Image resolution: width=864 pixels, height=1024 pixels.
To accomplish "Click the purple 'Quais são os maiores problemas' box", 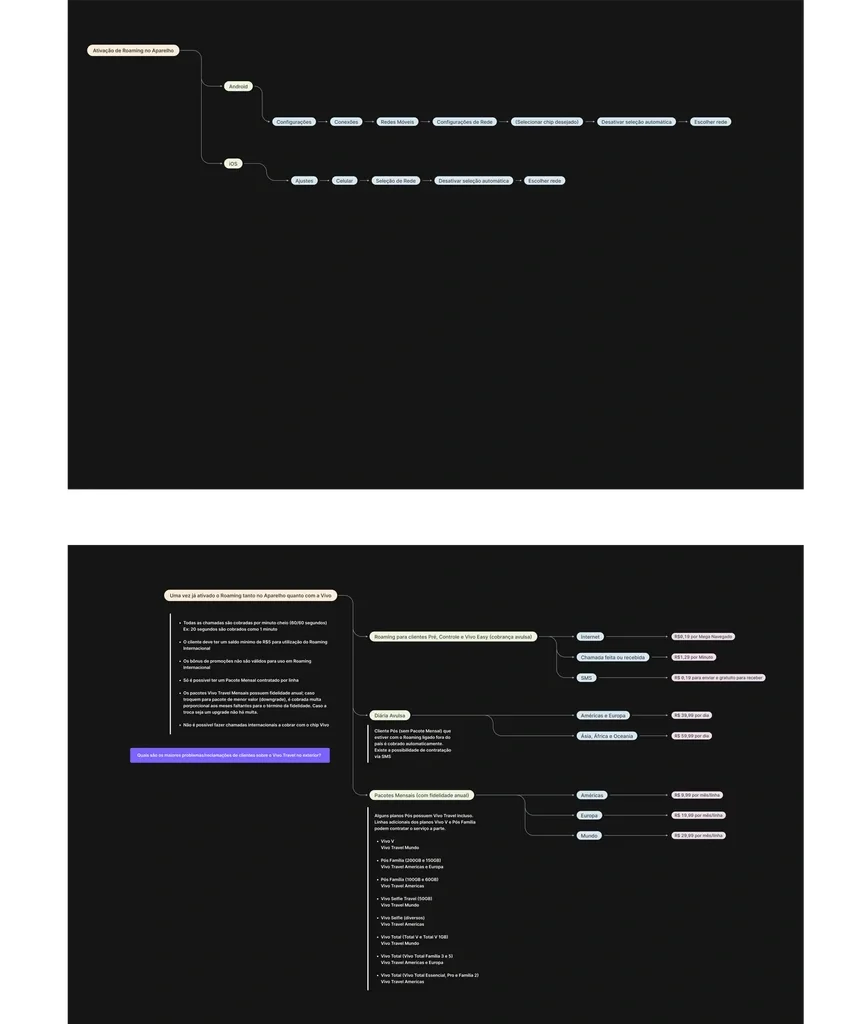I will coord(230,755).
